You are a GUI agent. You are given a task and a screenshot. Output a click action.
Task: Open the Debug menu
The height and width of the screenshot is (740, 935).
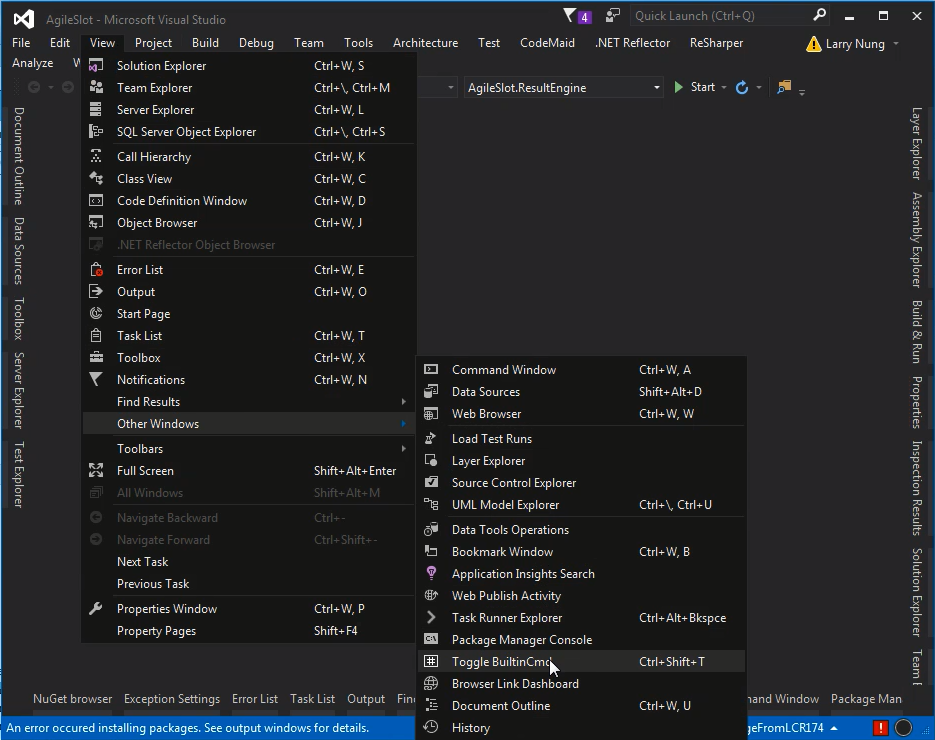click(256, 43)
